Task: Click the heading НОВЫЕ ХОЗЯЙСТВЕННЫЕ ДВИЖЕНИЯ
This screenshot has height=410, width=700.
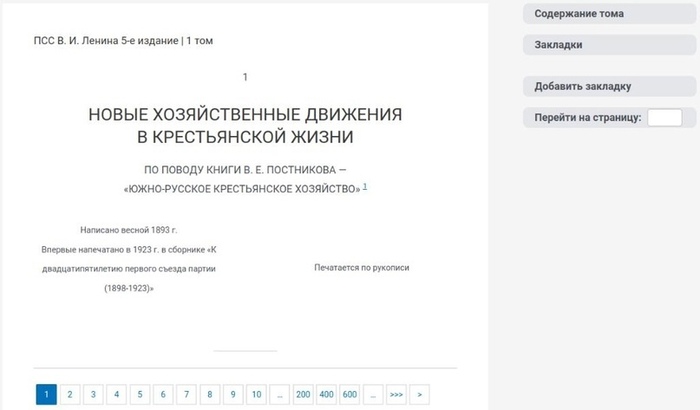Action: click(x=245, y=115)
